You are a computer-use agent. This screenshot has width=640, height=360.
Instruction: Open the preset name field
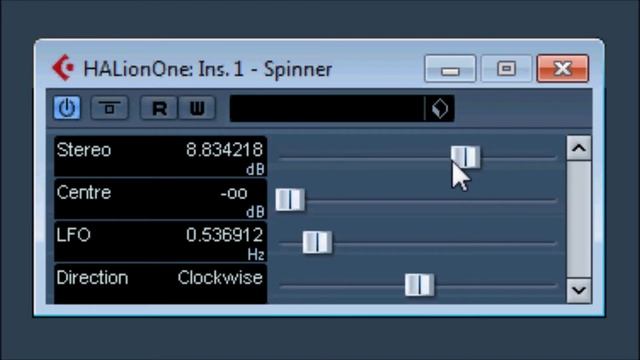click(327, 109)
